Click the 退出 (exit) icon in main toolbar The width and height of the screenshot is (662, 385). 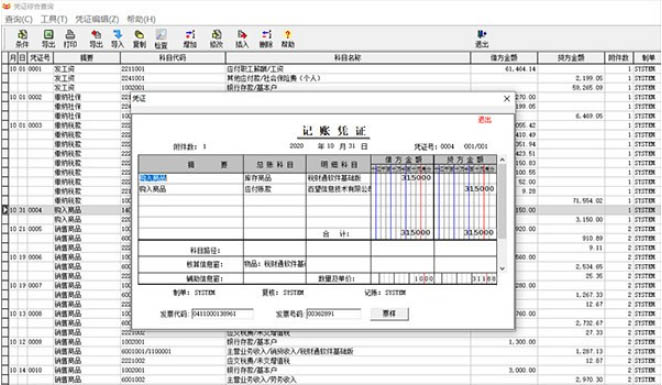click(482, 38)
